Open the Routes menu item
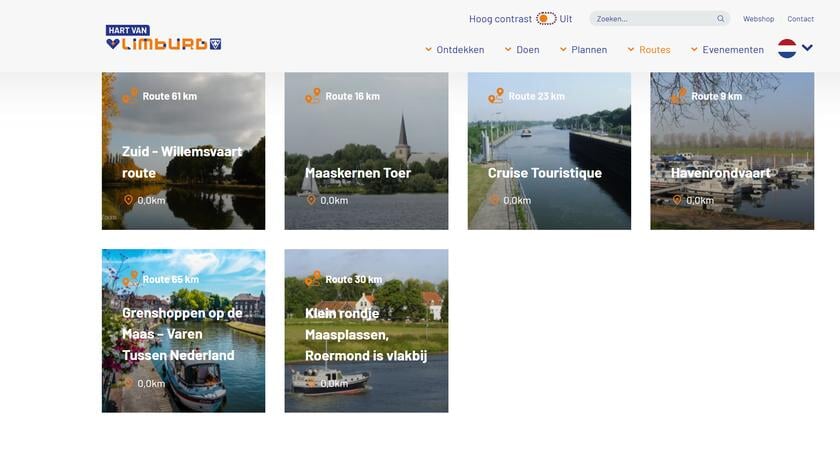The width and height of the screenshot is (840, 473). pyautogui.click(x=648, y=50)
